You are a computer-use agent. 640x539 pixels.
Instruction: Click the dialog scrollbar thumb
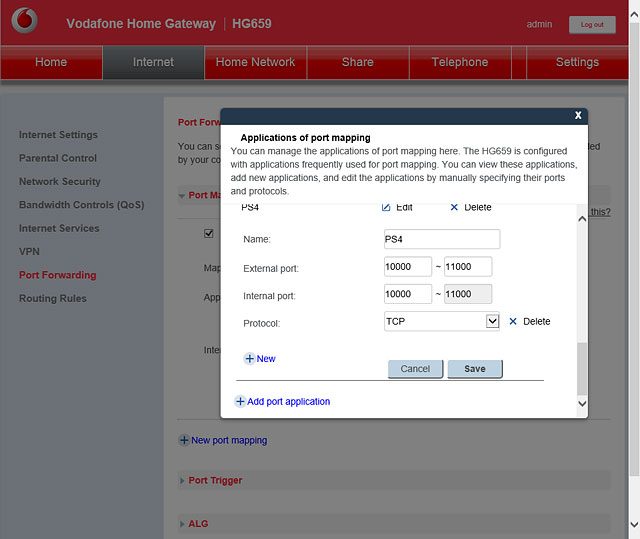(x=582, y=369)
